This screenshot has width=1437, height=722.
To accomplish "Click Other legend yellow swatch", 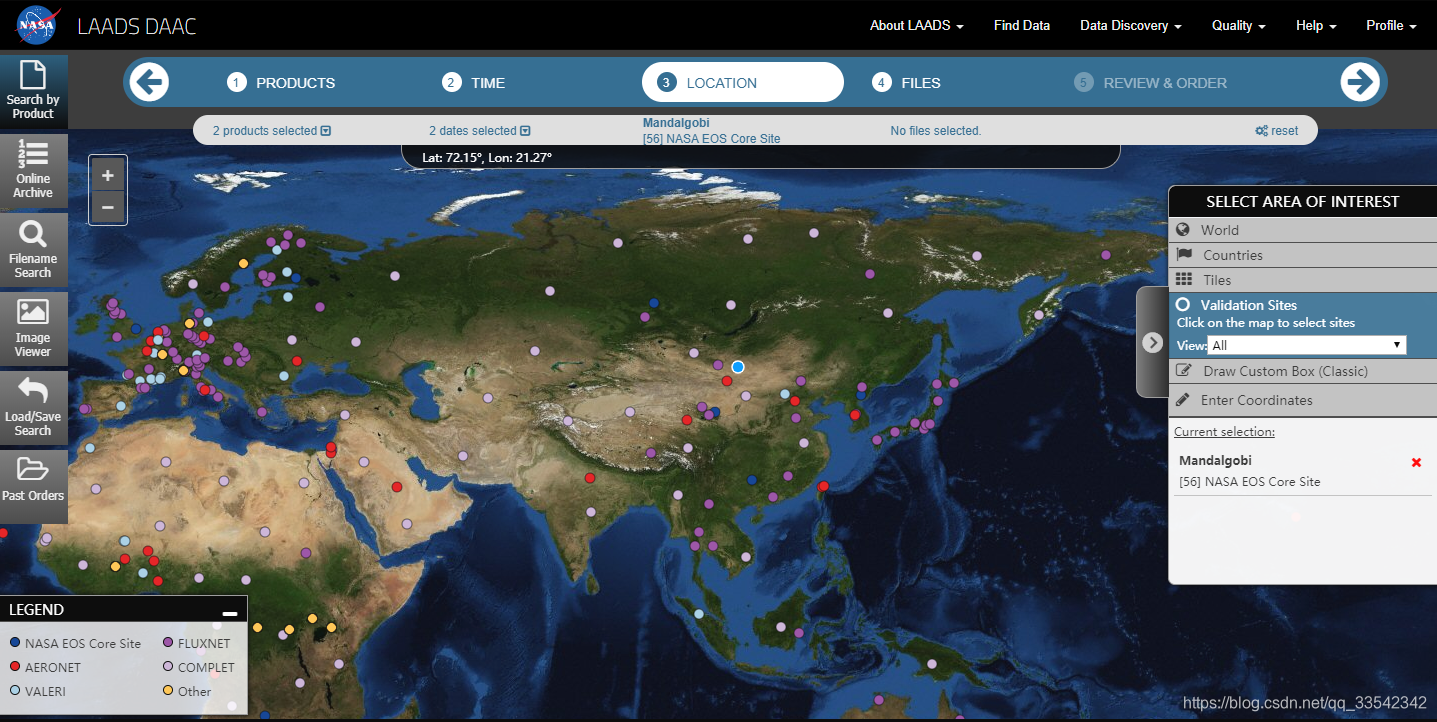I will coord(168,691).
